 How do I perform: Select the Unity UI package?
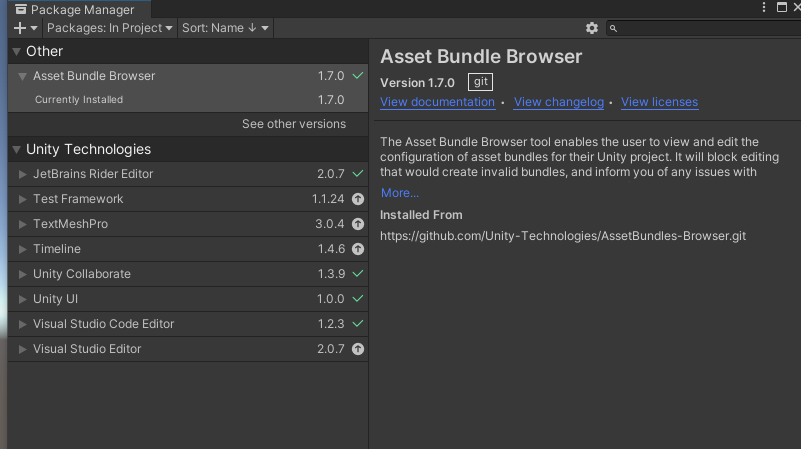click(188, 299)
